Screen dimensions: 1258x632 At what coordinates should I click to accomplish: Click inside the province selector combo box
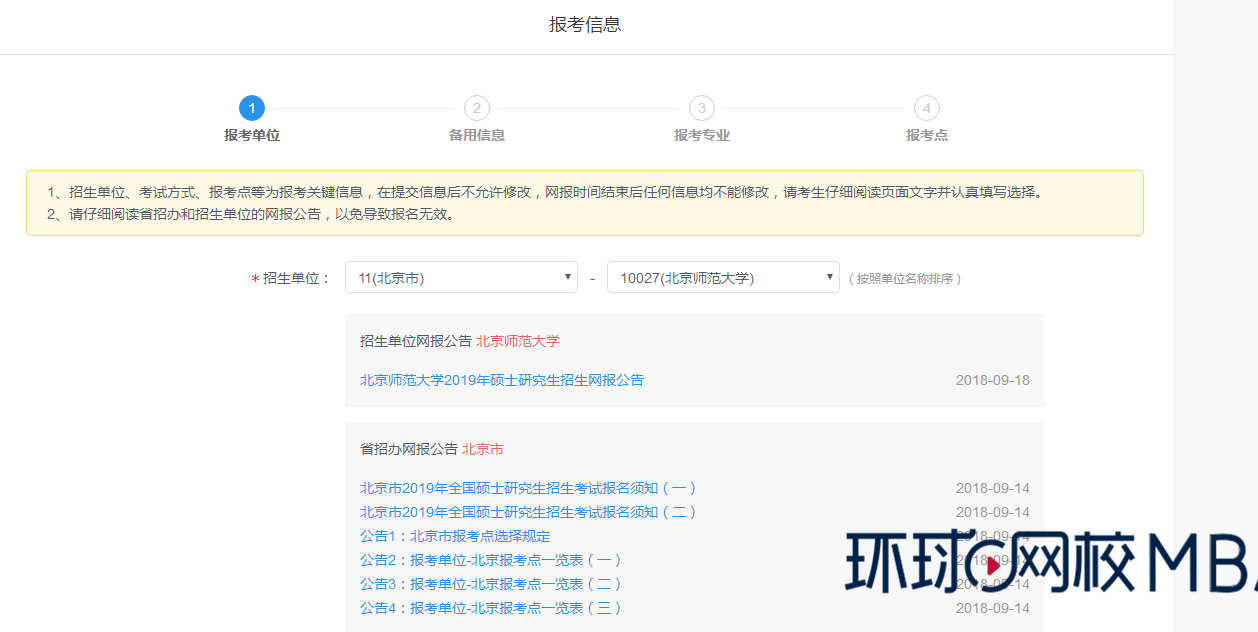pos(460,277)
